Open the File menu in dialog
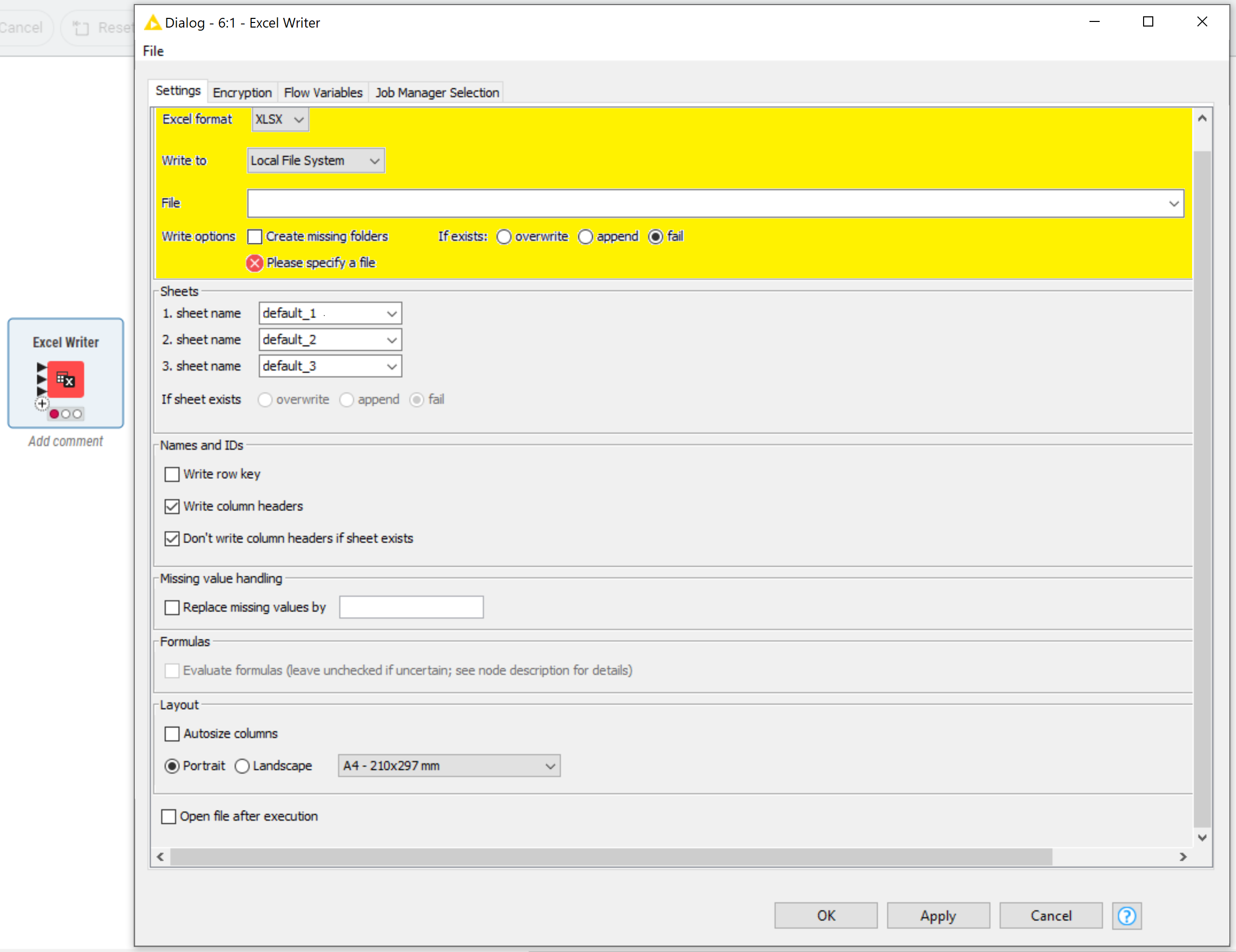 click(x=153, y=51)
